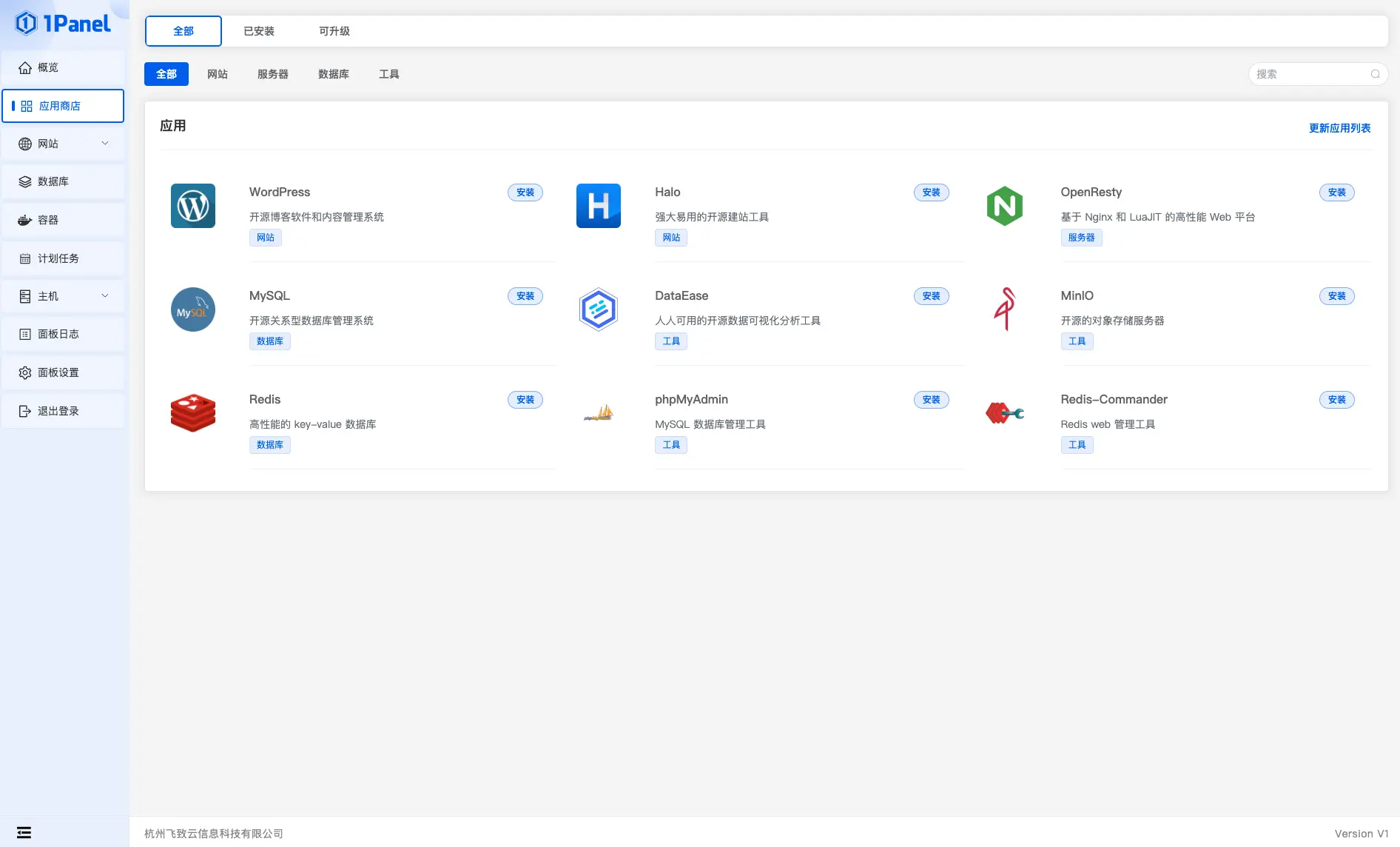This screenshot has width=1400, height=847.
Task: Open 面板设置 panel settings
Action: [63, 372]
